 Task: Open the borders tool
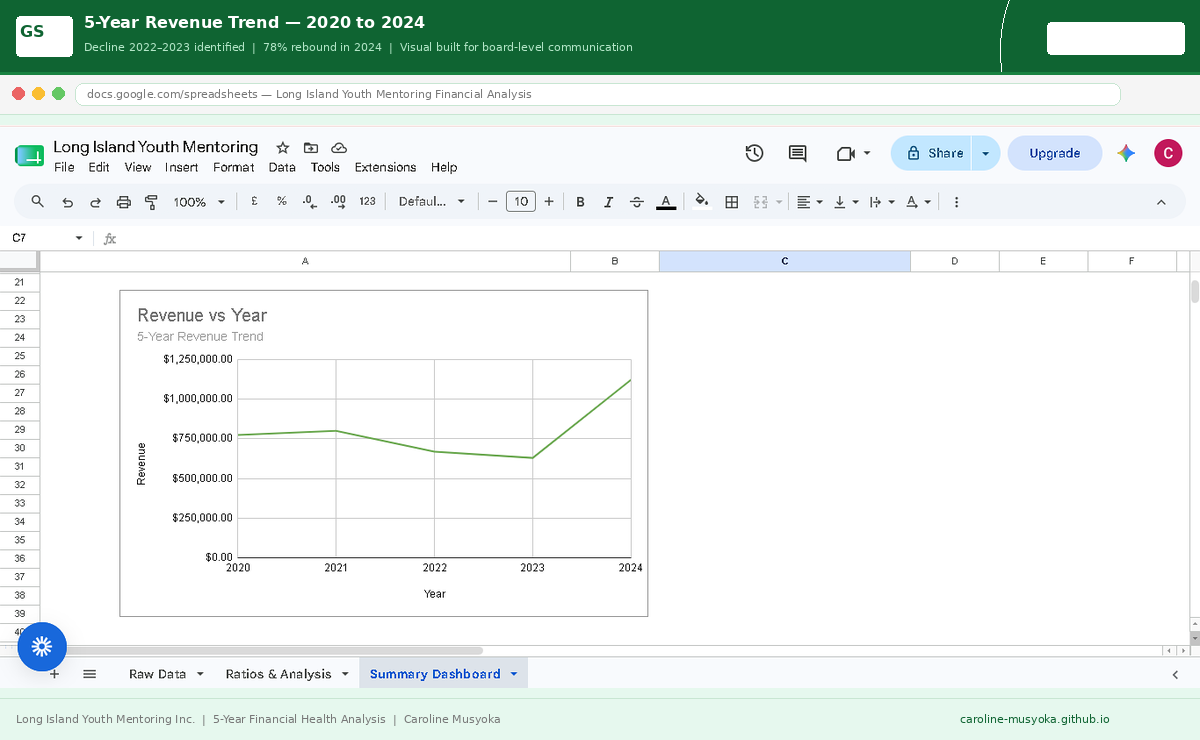pyautogui.click(x=732, y=202)
